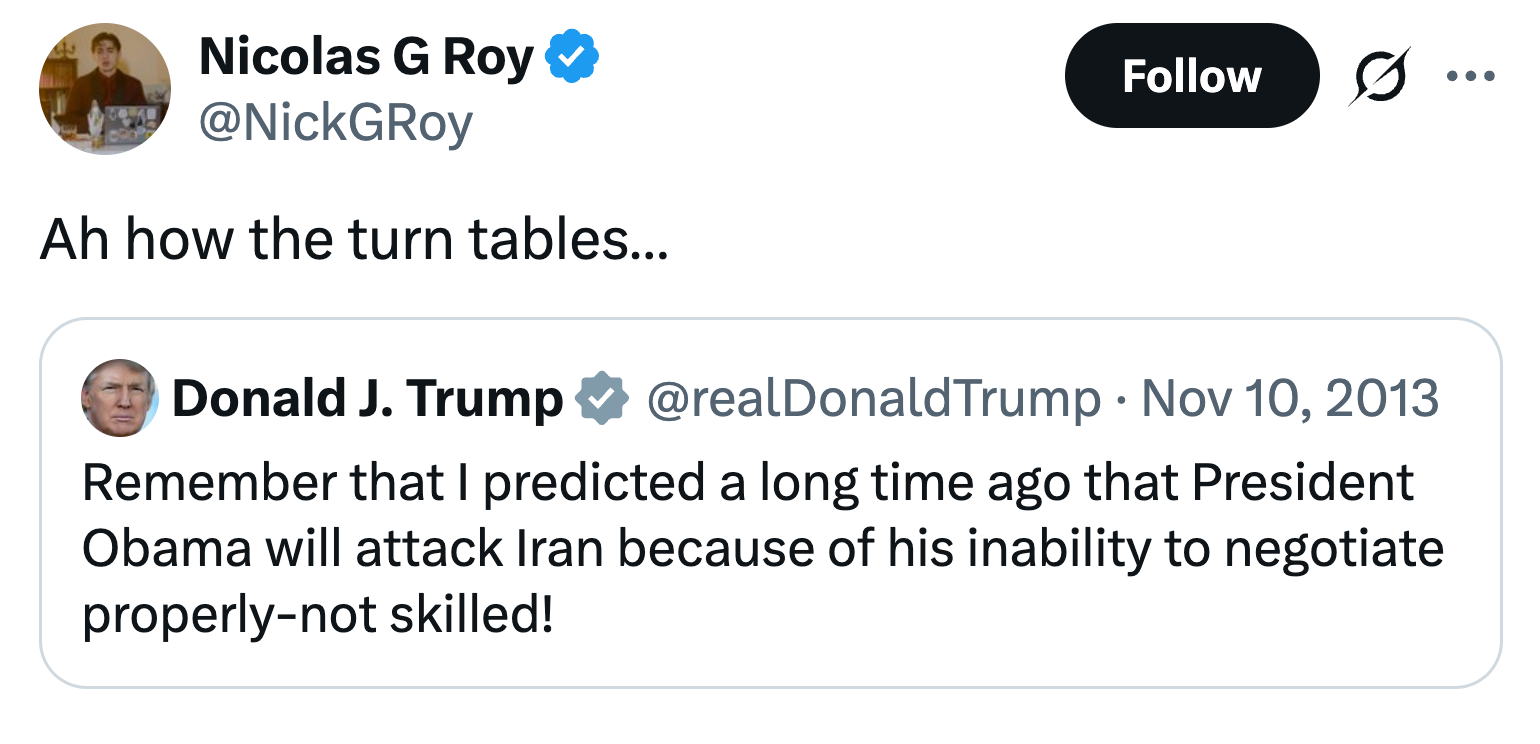Viewport: 1540px width, 744px height.
Task: Click the 'properly-not skilled!' line of the quoted post
Action: 316,616
